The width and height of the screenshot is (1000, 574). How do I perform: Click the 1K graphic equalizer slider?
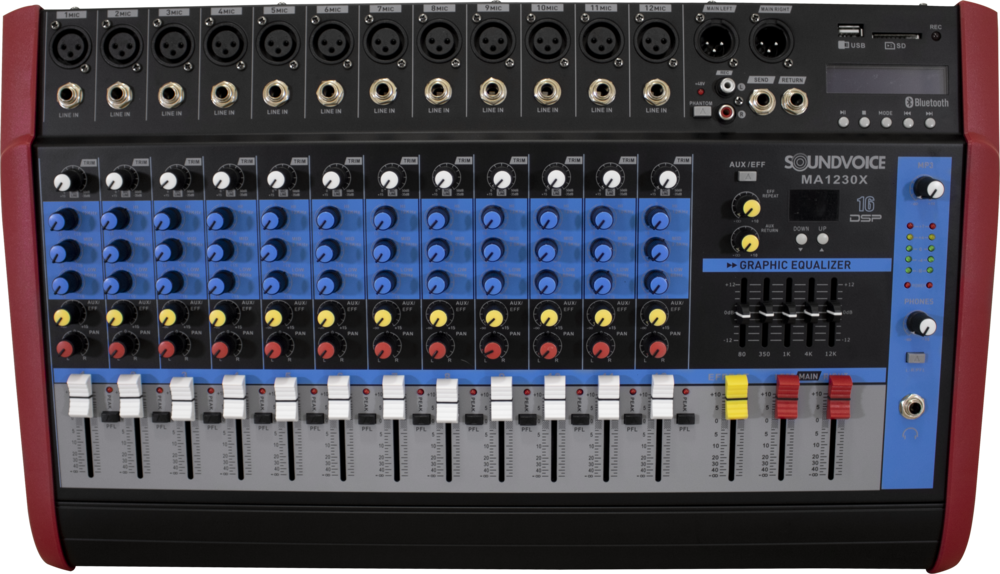coord(788,313)
